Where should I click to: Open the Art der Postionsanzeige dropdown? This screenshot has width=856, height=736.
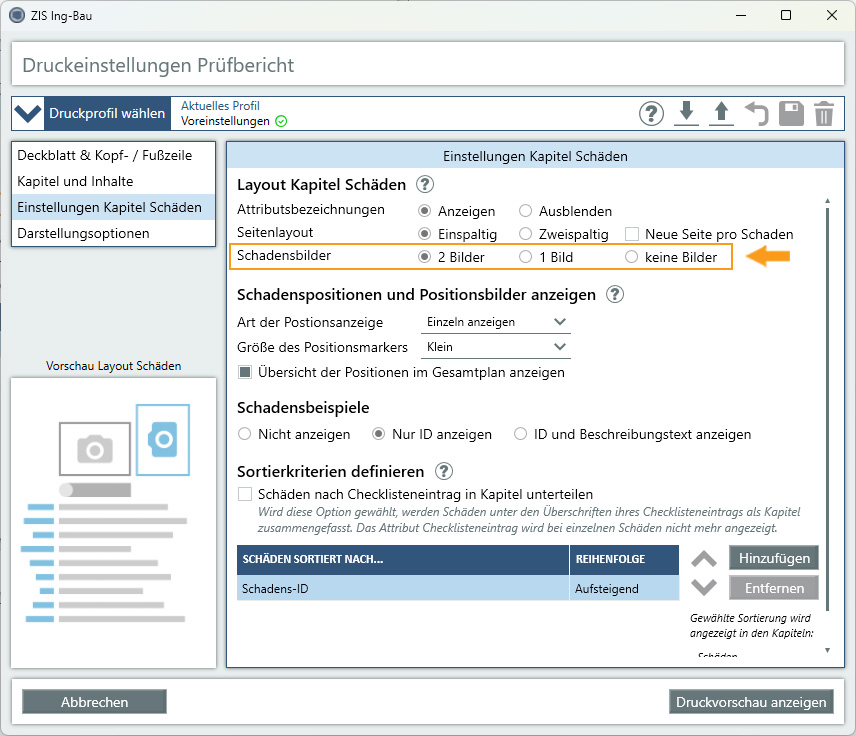pos(494,322)
